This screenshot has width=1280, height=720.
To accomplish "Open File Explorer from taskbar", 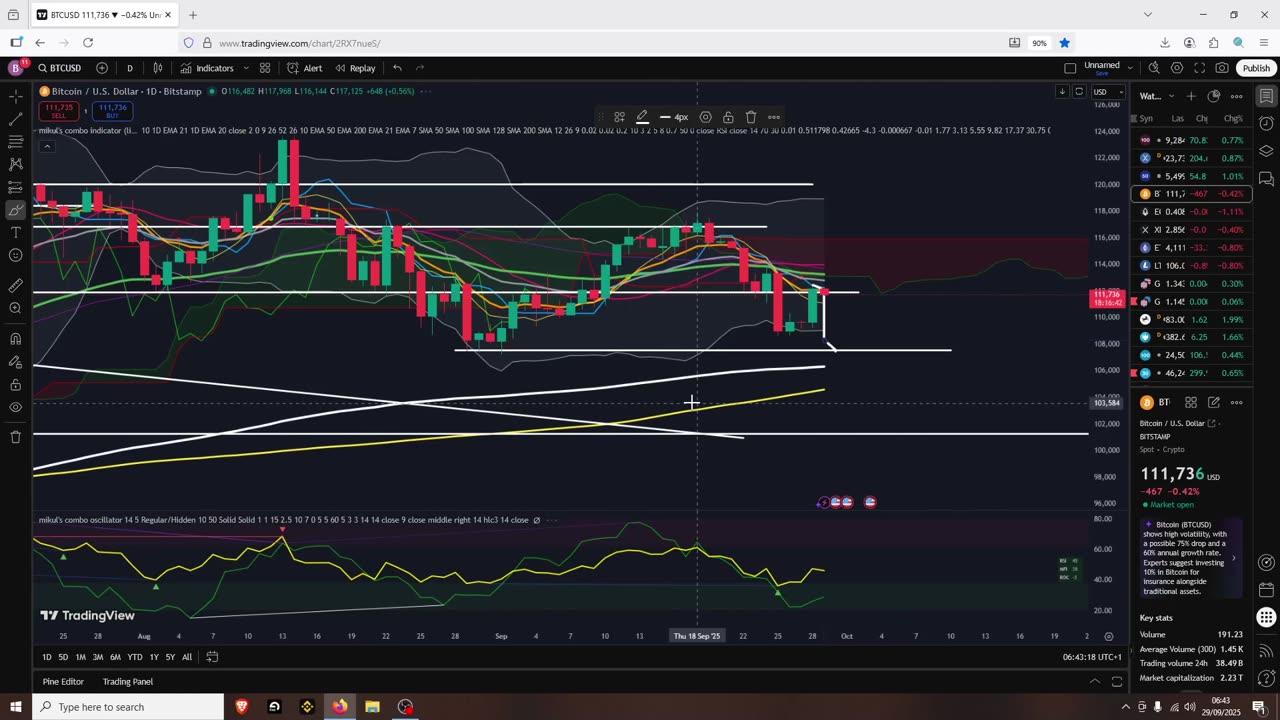I will click(372, 707).
